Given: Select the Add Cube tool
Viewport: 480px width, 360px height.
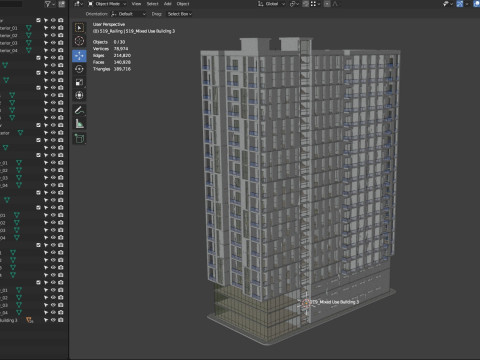Looking at the screenshot, I should pyautogui.click(x=79, y=138).
